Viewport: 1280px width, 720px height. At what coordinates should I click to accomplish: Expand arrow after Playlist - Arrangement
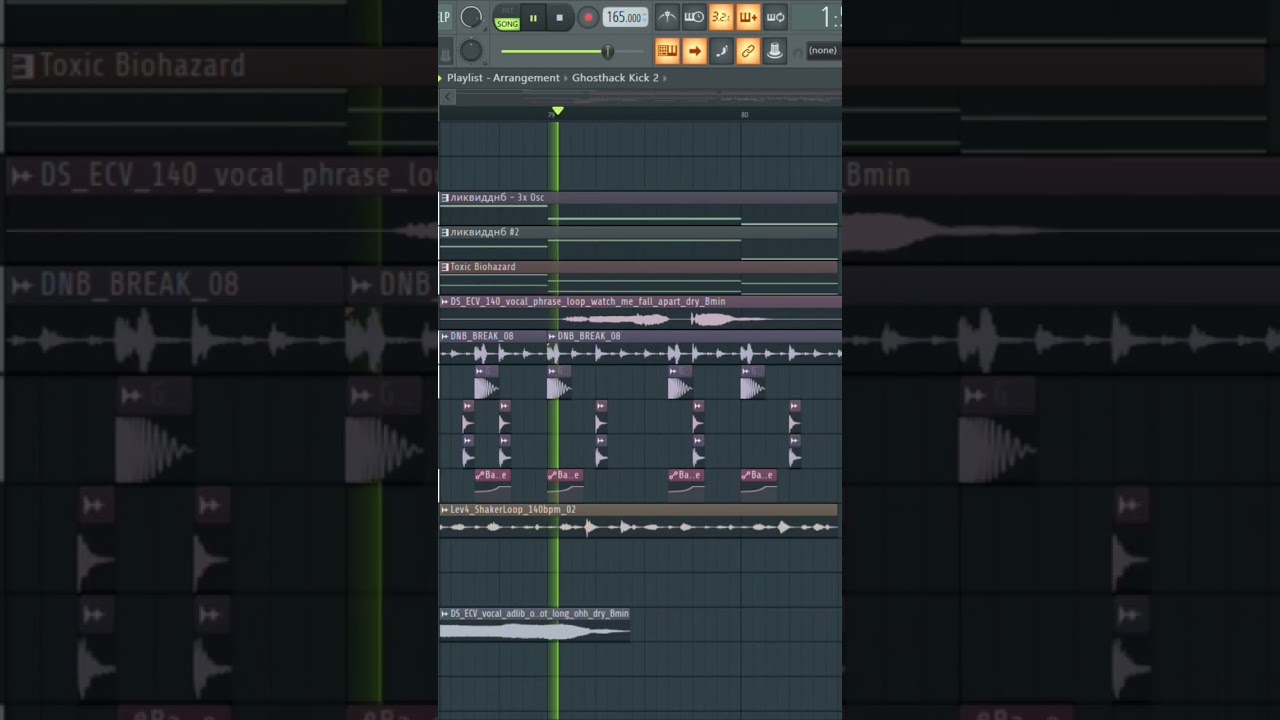[x=566, y=78]
